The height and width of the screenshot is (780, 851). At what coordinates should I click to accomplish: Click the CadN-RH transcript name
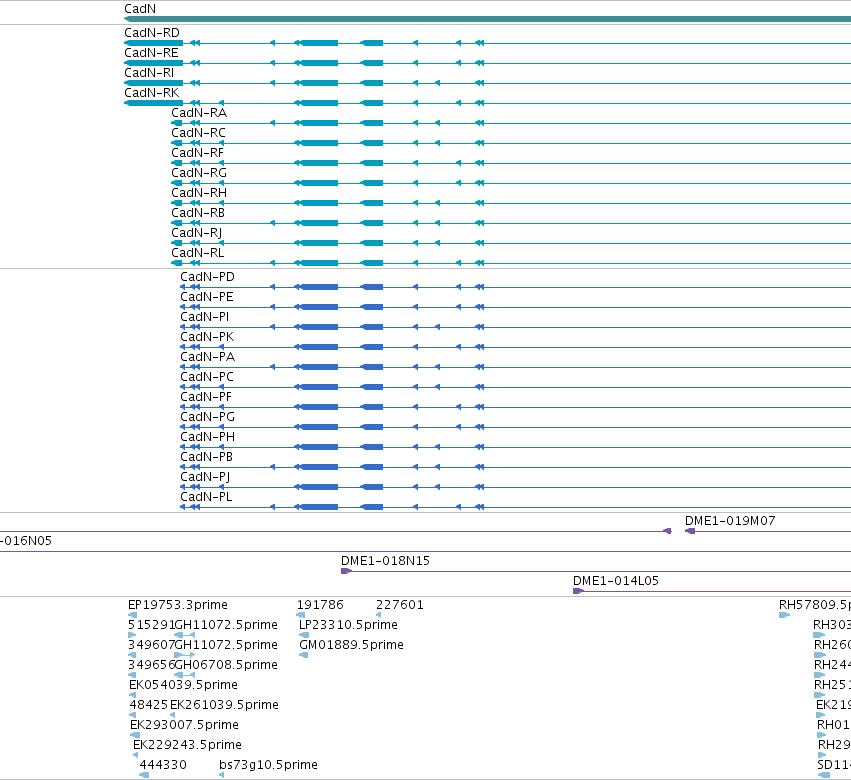coord(199,193)
